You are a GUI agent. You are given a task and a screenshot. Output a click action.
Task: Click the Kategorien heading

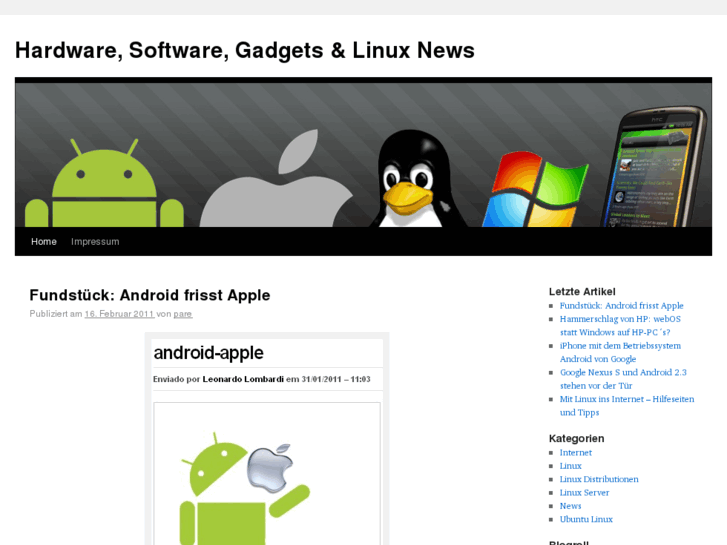pos(576,438)
